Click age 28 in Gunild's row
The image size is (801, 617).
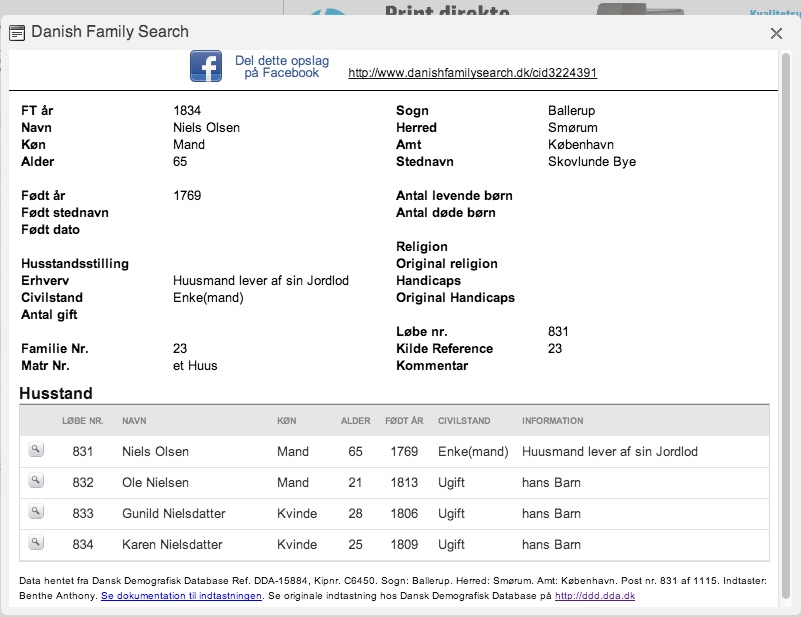pos(356,513)
